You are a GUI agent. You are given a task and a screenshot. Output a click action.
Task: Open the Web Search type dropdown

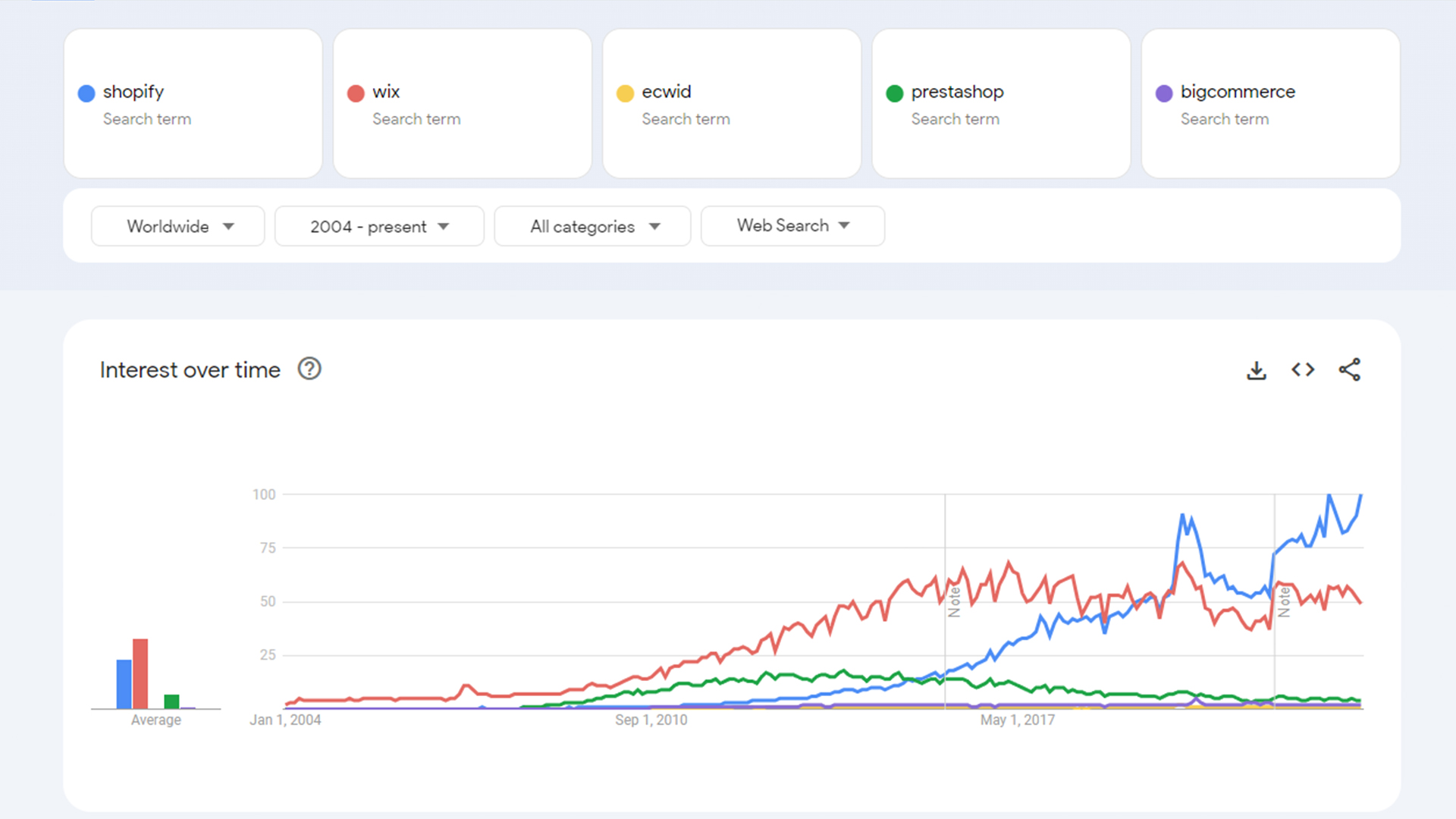point(792,226)
